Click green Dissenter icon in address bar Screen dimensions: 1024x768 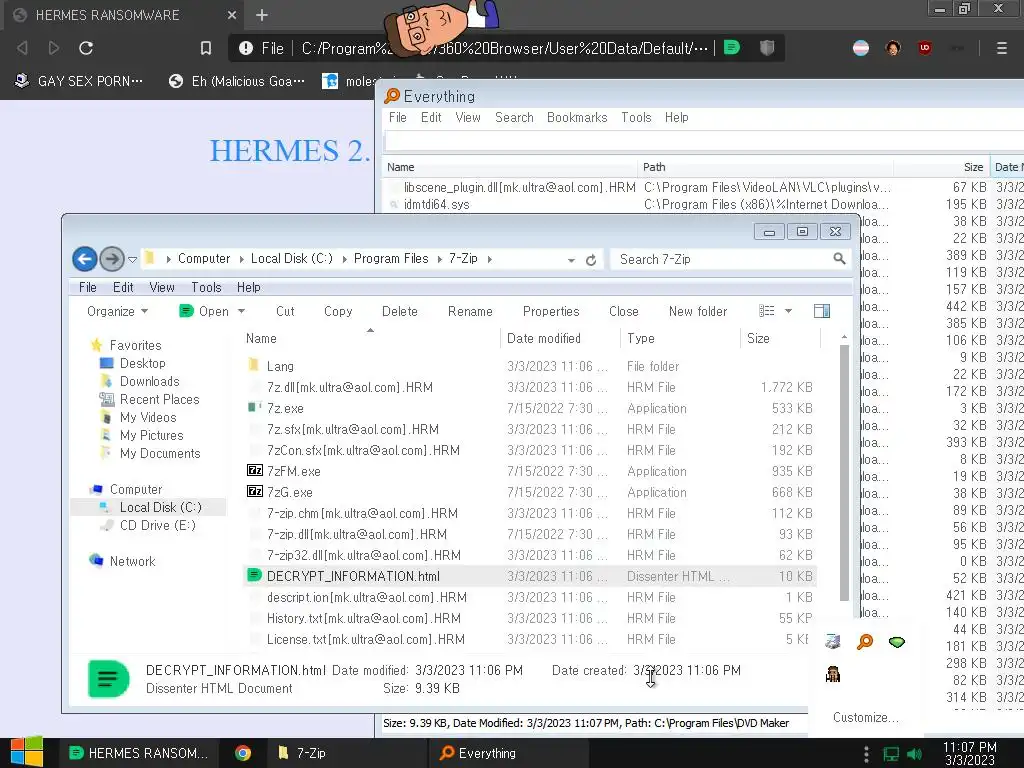pos(732,48)
